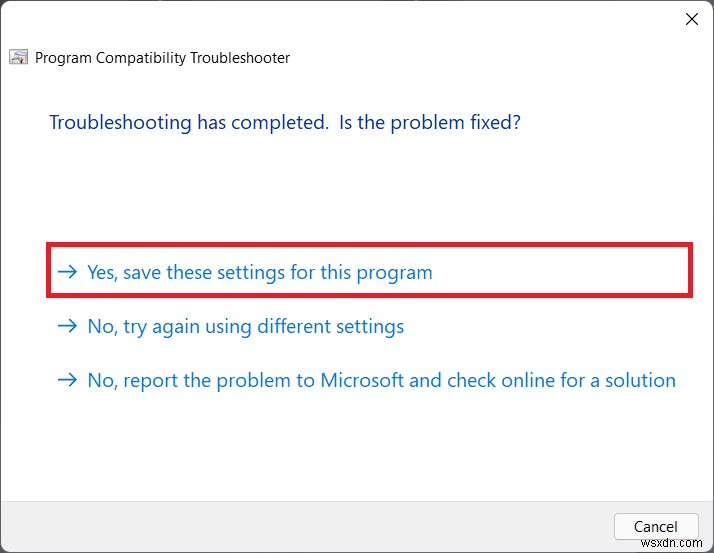Click the arrow beside 'No, try again'
Image resolution: width=714 pixels, height=553 pixels.
[x=67, y=326]
